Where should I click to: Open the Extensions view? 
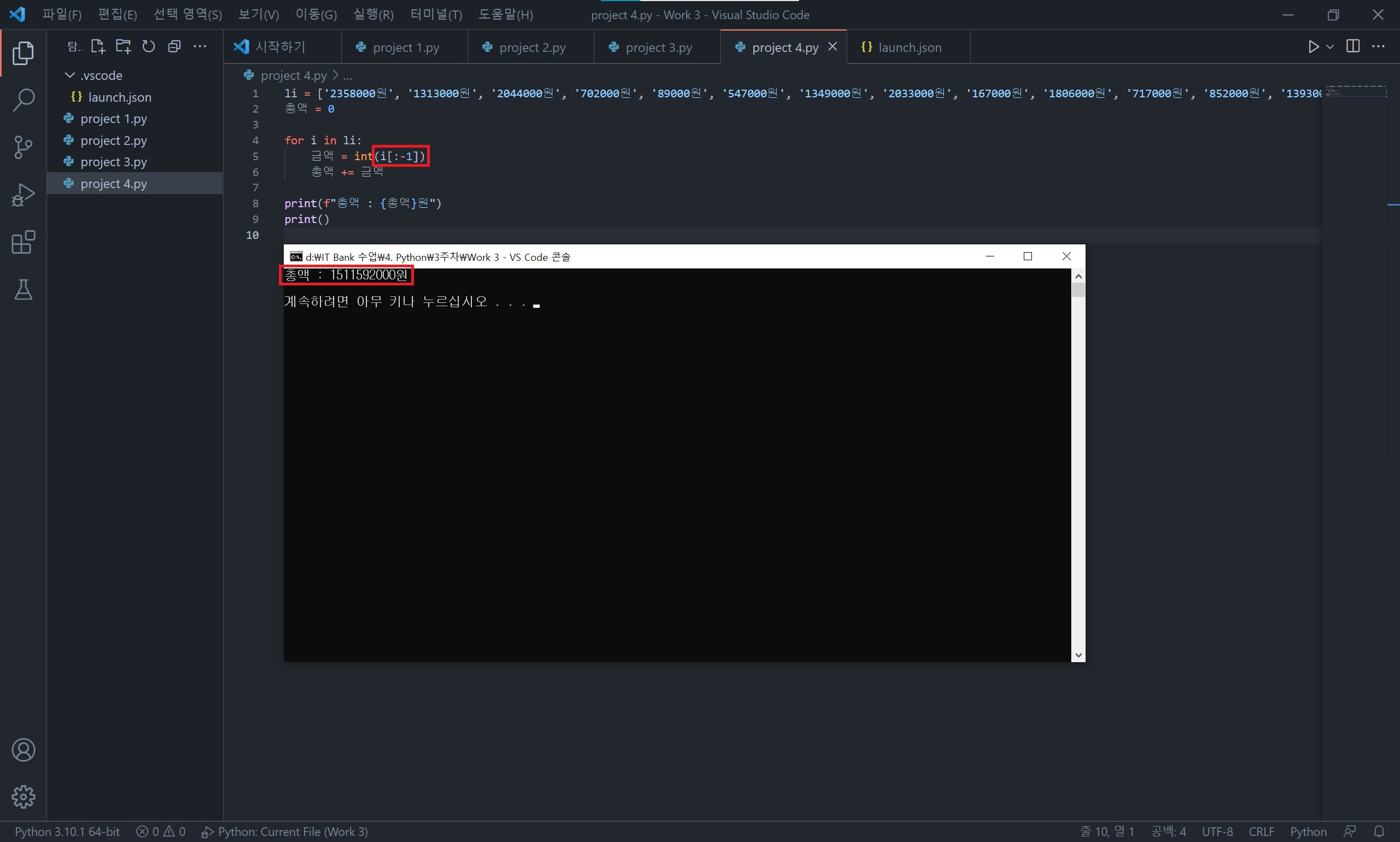[x=24, y=242]
